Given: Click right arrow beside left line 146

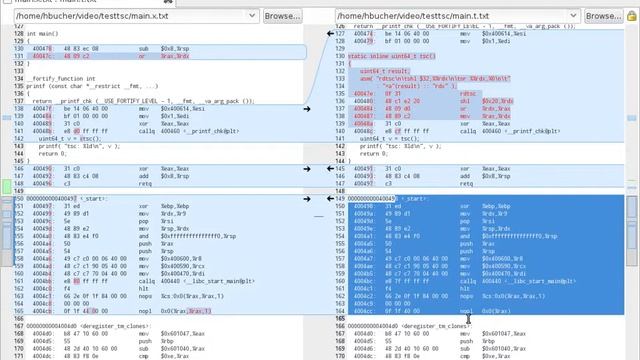Looking at the screenshot, I should [307, 169].
